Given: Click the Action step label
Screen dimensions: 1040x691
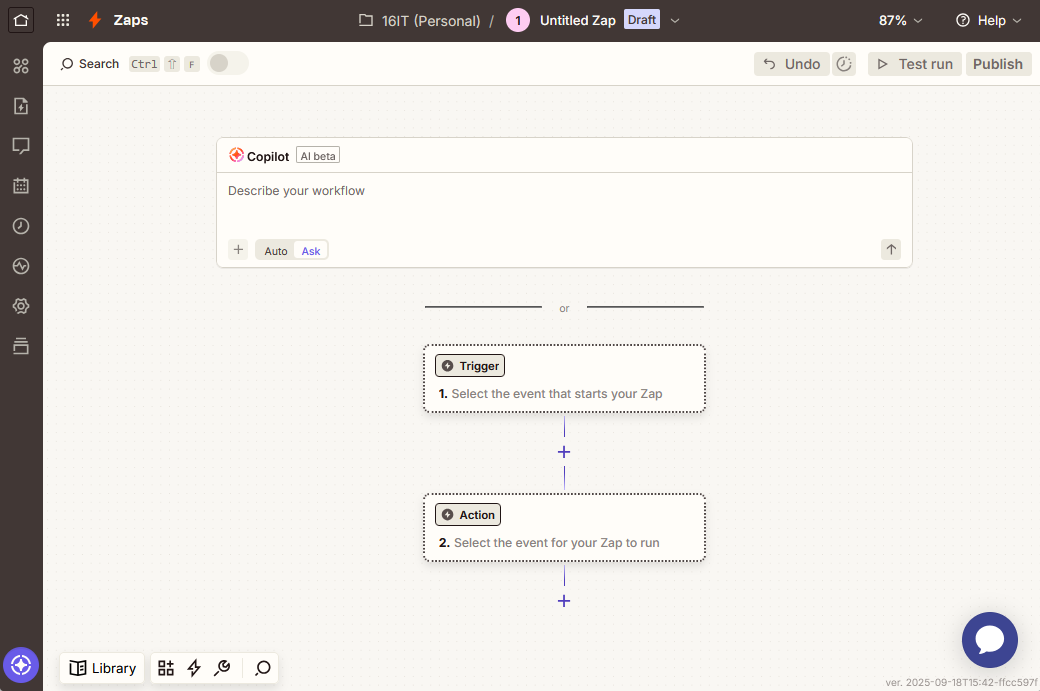Looking at the screenshot, I should (468, 515).
